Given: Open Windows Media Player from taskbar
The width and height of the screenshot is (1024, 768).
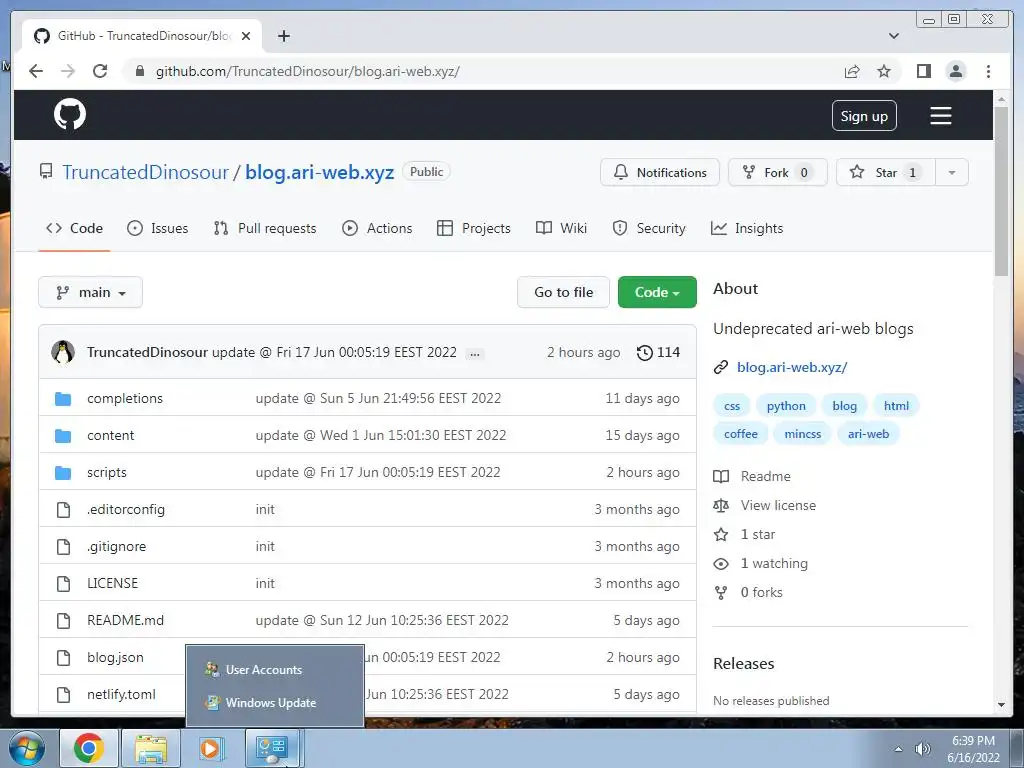Looking at the screenshot, I should [x=210, y=748].
